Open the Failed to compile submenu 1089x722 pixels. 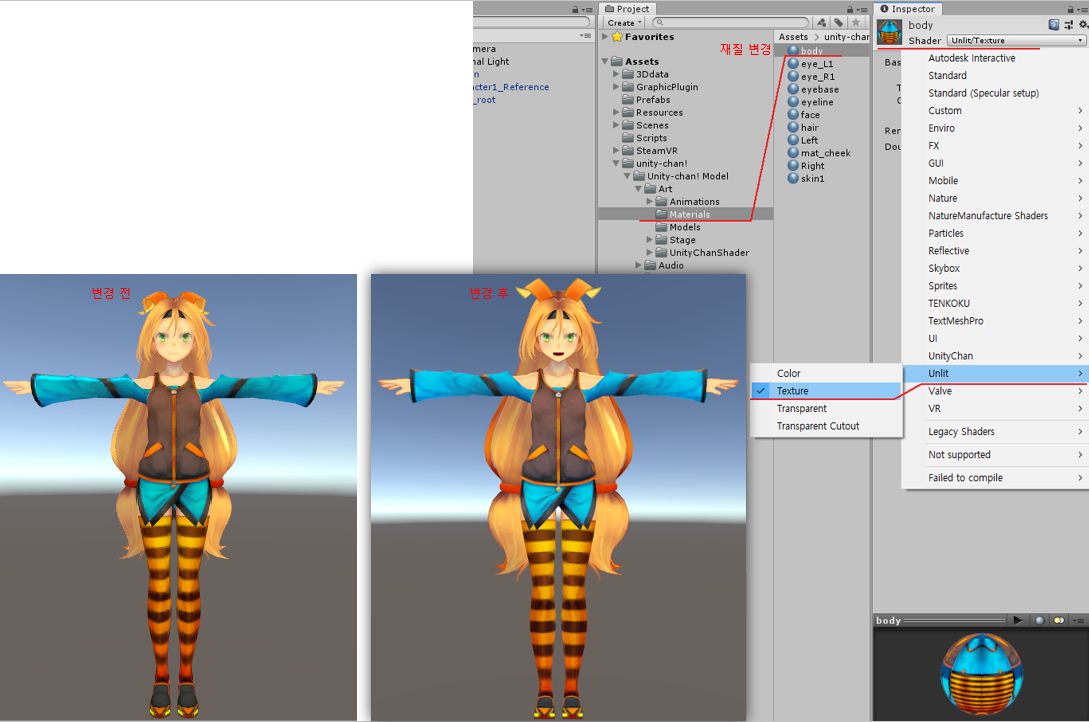(996, 478)
